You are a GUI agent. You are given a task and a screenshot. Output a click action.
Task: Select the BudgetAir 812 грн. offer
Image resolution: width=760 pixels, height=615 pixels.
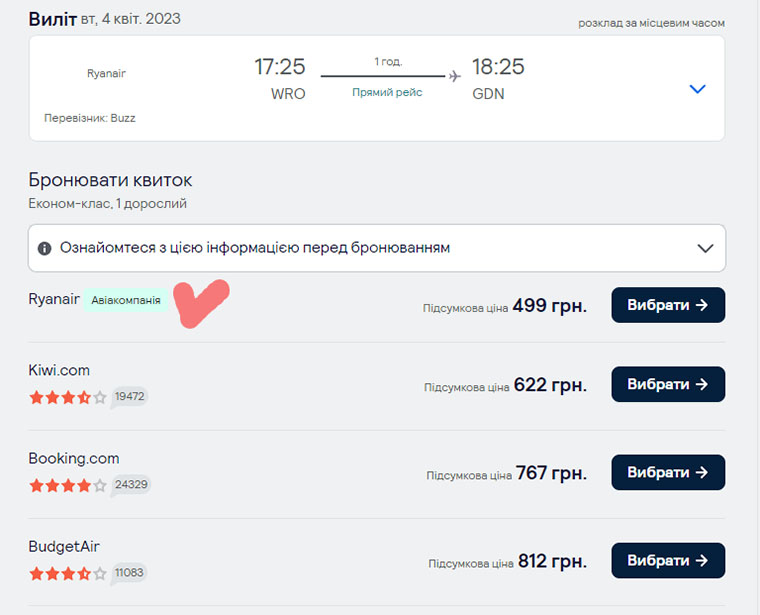[668, 560]
